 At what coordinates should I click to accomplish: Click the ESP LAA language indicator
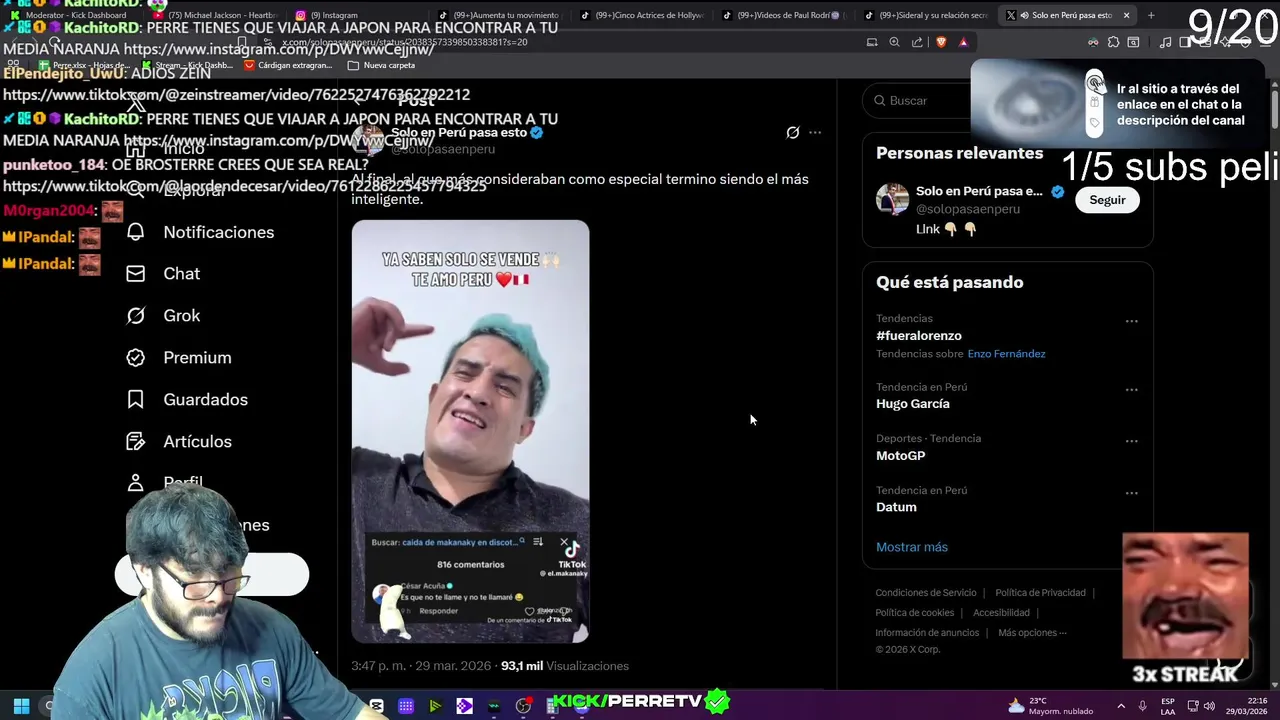click(x=1168, y=706)
